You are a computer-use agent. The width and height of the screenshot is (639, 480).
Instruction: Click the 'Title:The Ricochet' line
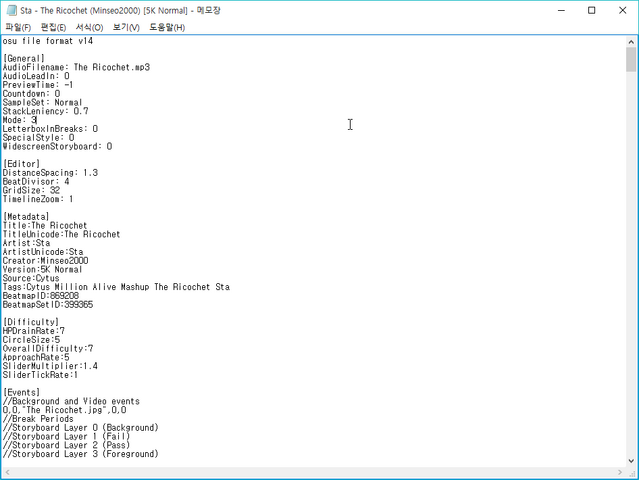click(45, 226)
